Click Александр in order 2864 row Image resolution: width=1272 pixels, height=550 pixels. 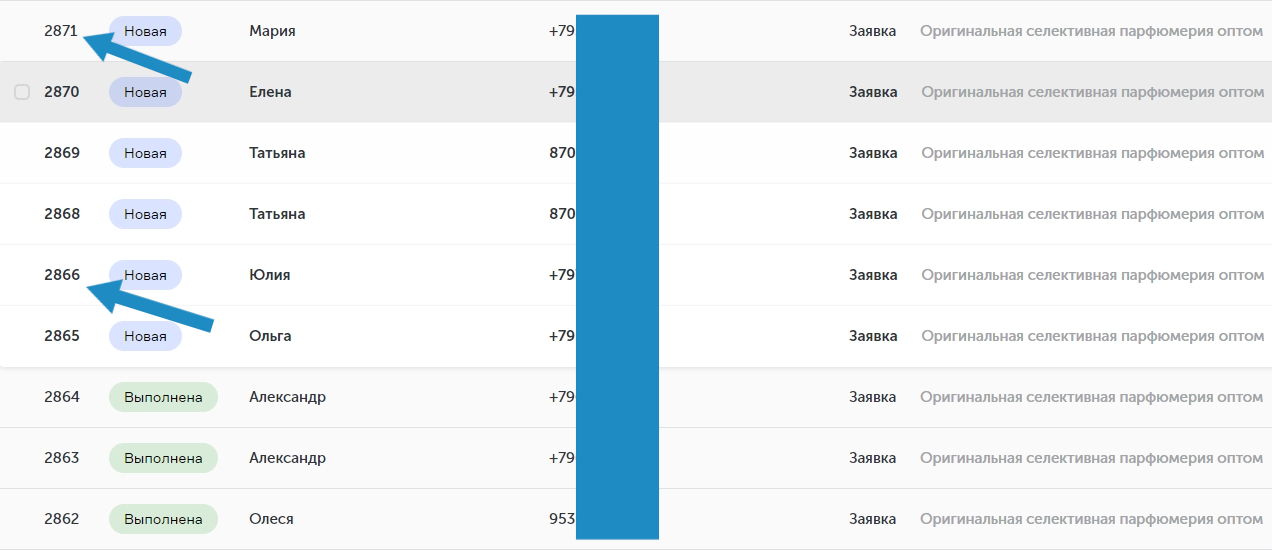(x=287, y=397)
